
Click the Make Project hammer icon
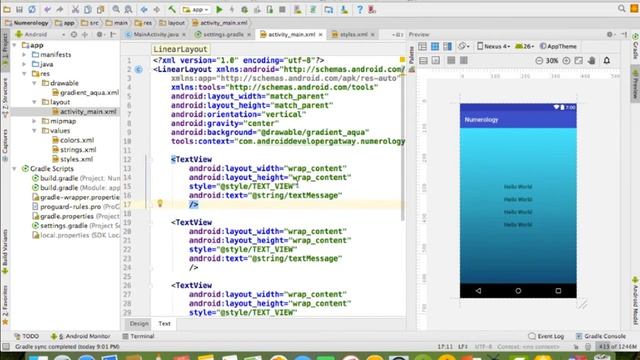172,9
